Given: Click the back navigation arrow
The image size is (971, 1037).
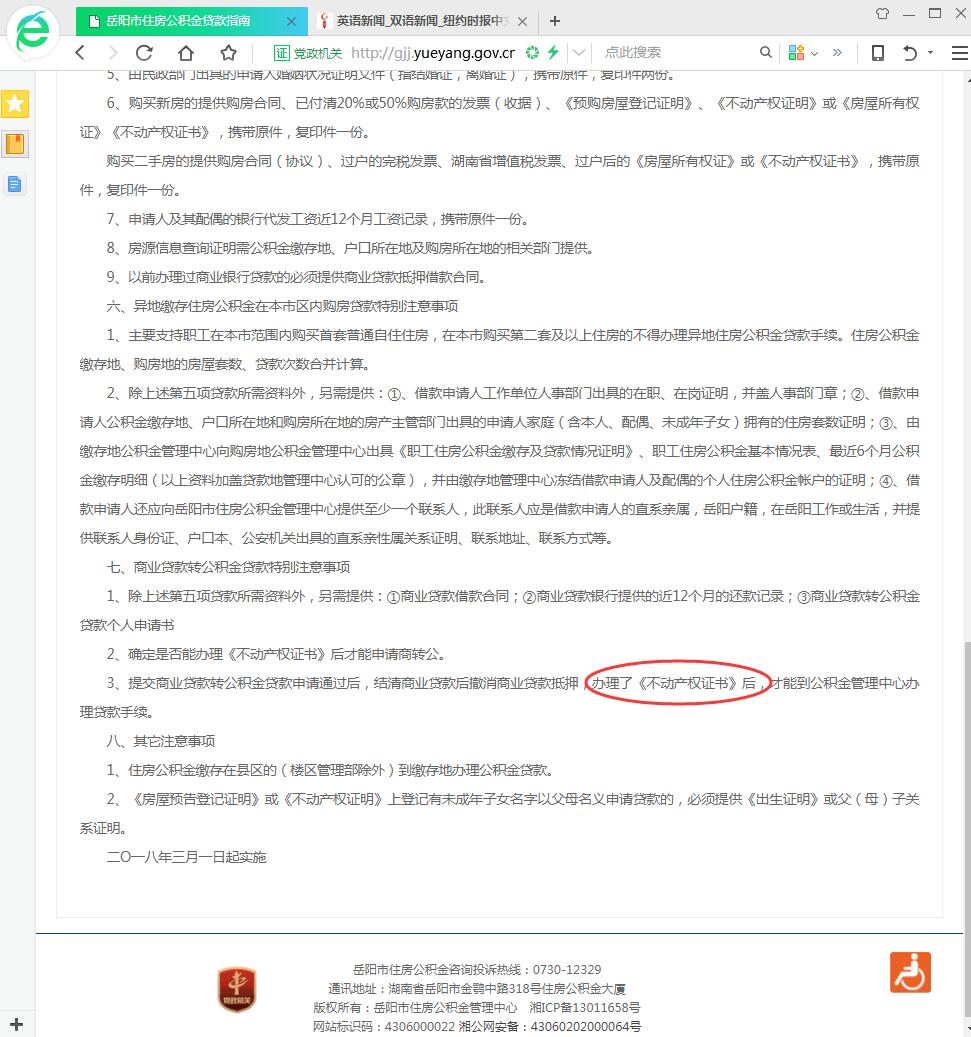Looking at the screenshot, I should [81, 53].
